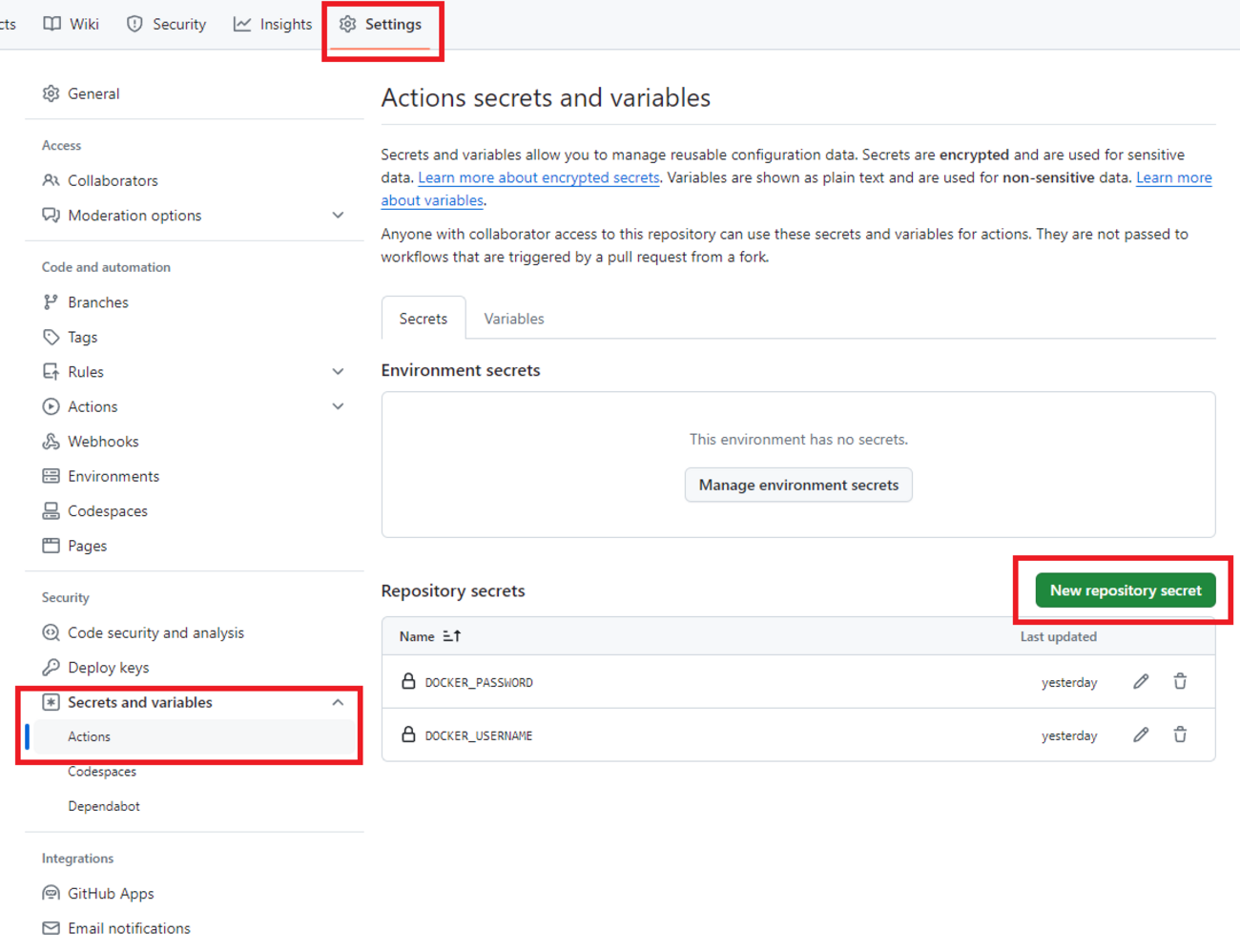Collapse the Secrets and variables section

pyautogui.click(x=338, y=702)
